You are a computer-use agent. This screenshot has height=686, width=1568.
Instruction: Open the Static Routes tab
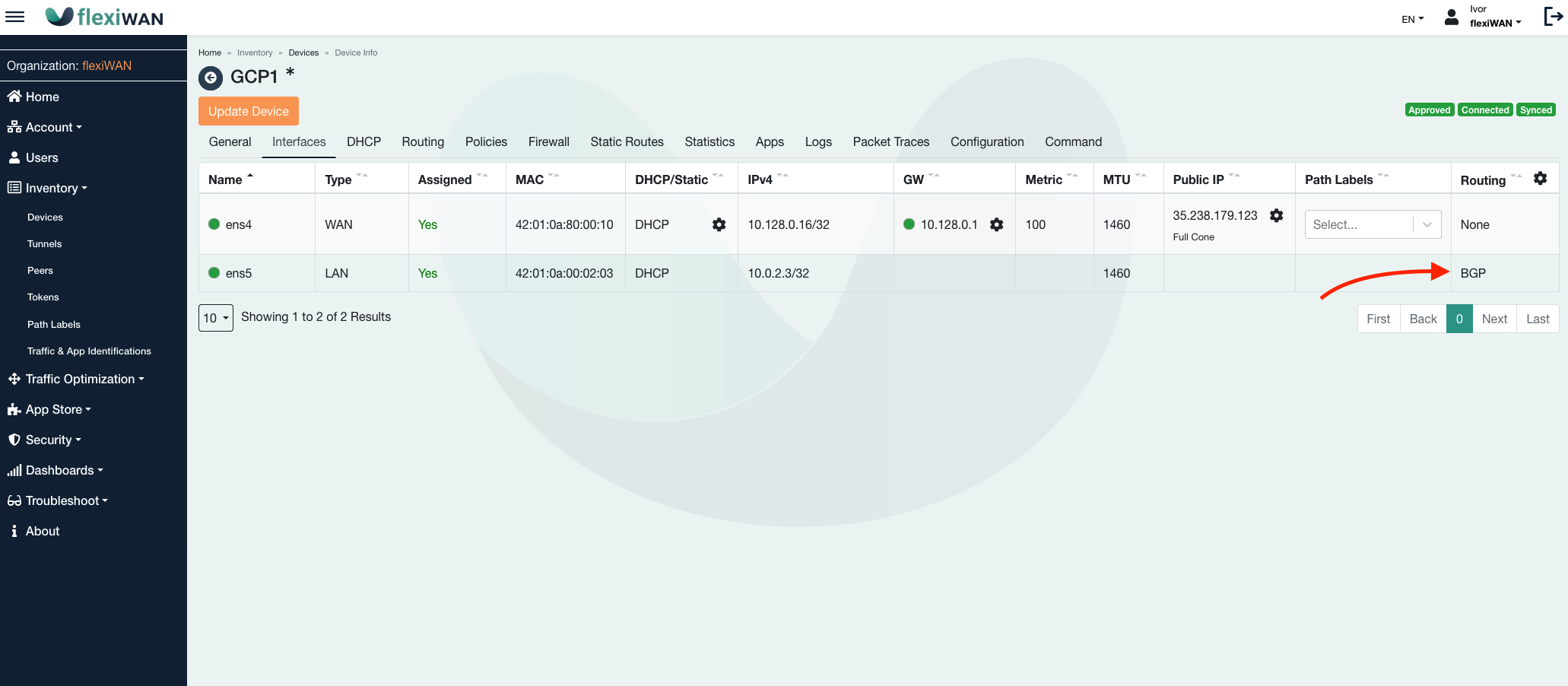click(x=627, y=141)
